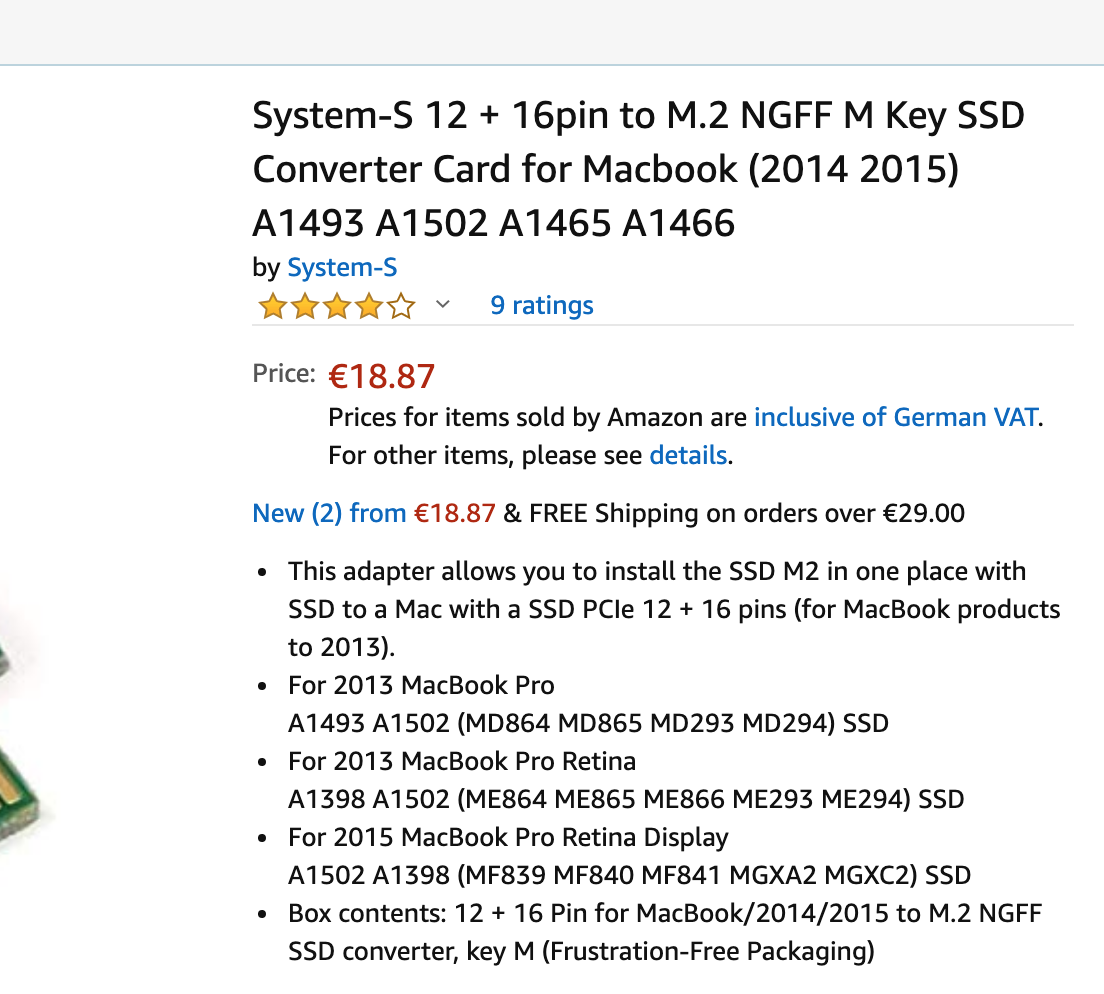Click the For 2015 MacBook Pro Retina Display bullet
The height and width of the screenshot is (994, 1104).
[x=629, y=856]
